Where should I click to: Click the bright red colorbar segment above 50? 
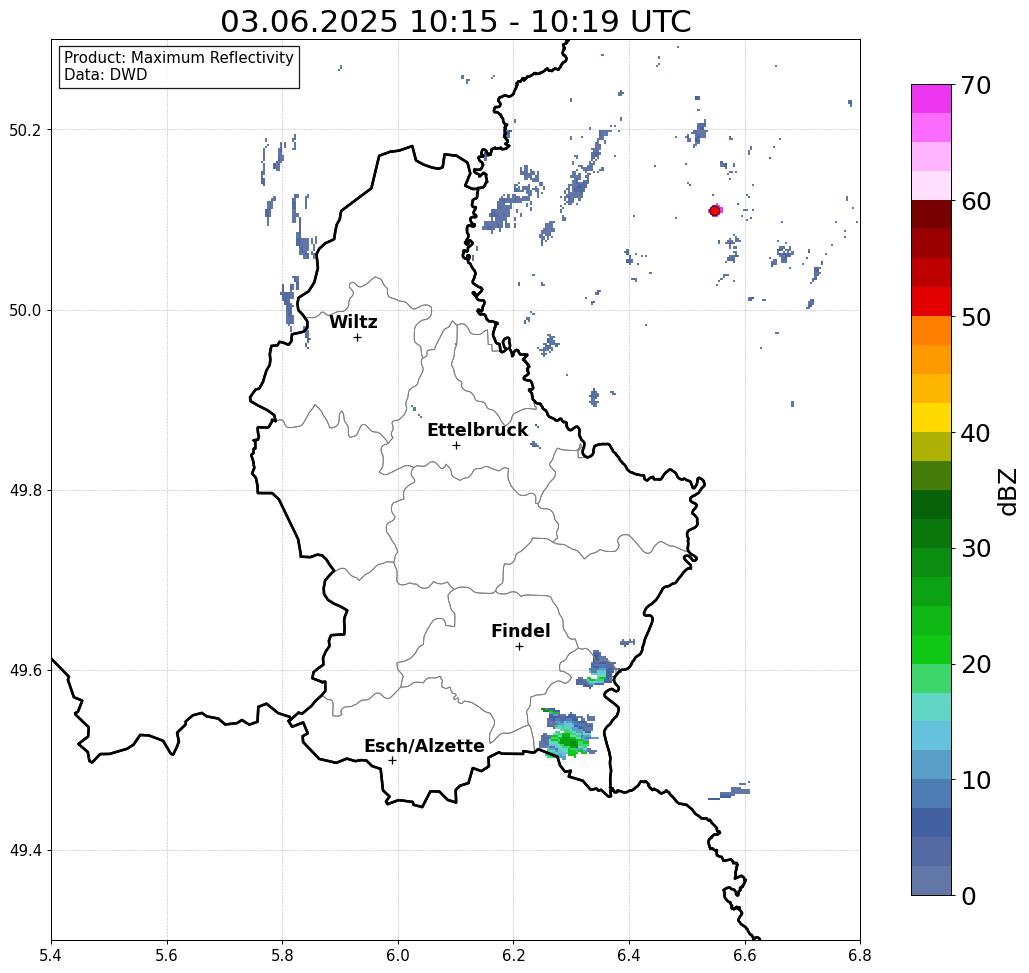click(931, 302)
